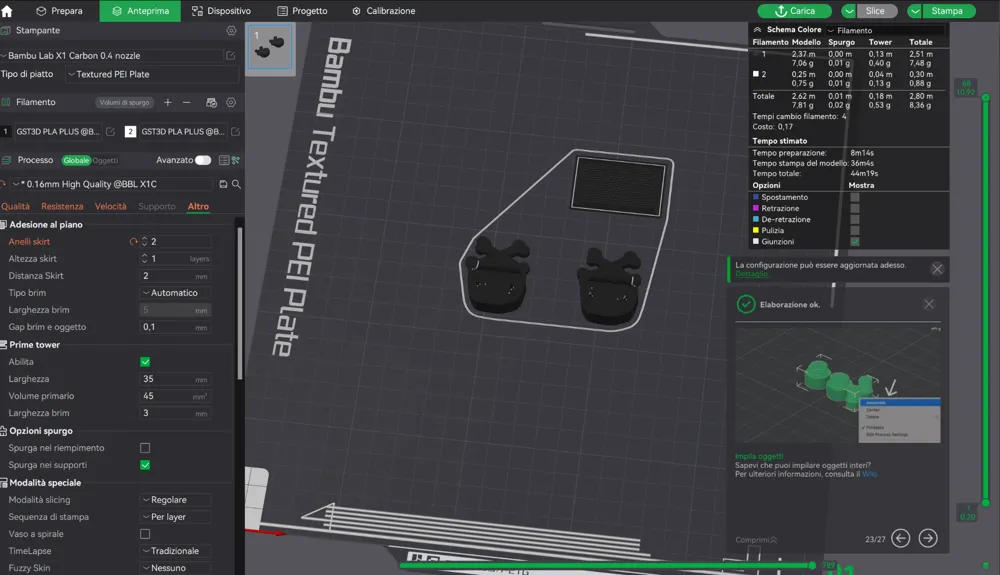The width and height of the screenshot is (1000, 575).
Task: Click filament 2 color swatch
Action: [x=130, y=131]
